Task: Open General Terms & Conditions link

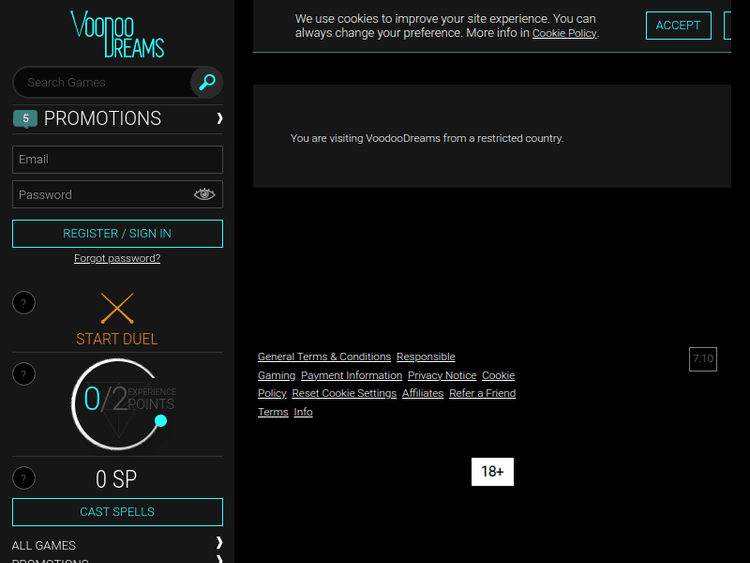Action: (324, 357)
